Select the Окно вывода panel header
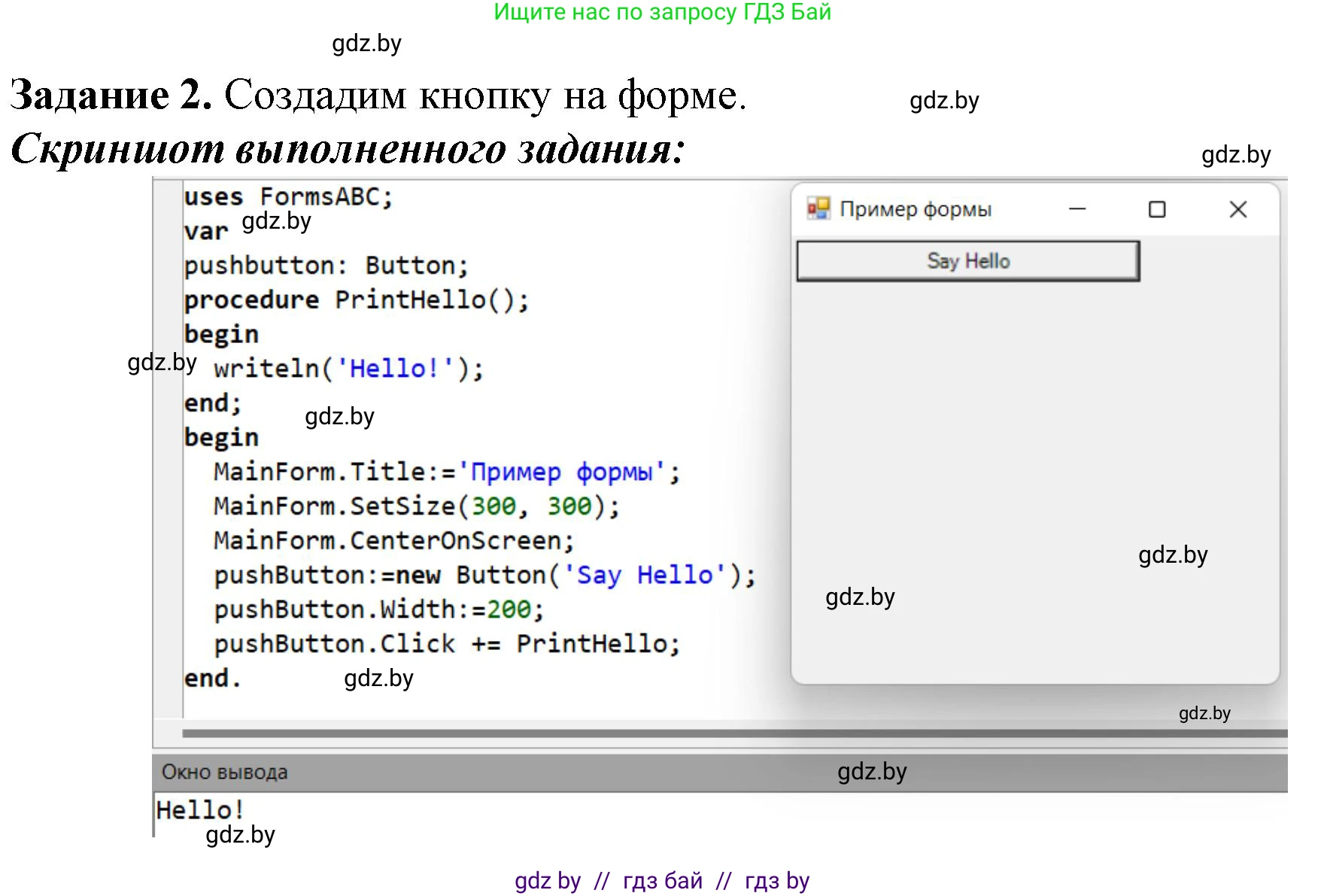The width and height of the screenshot is (1327, 896). point(224,772)
